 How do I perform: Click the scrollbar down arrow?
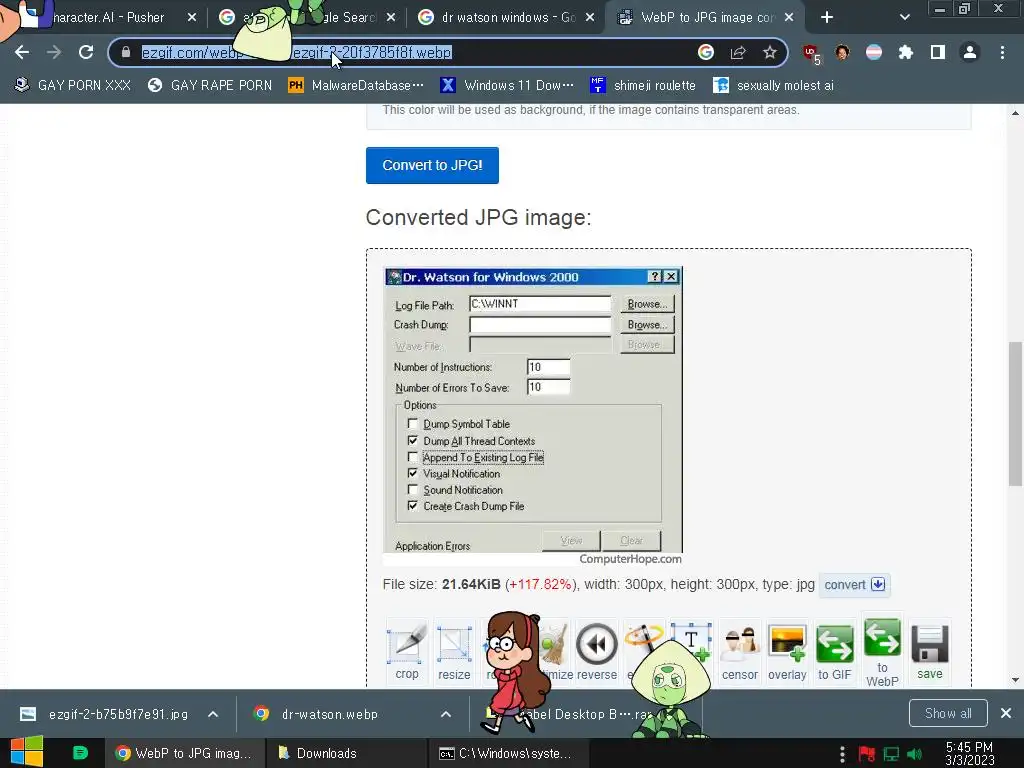tap(1015, 680)
